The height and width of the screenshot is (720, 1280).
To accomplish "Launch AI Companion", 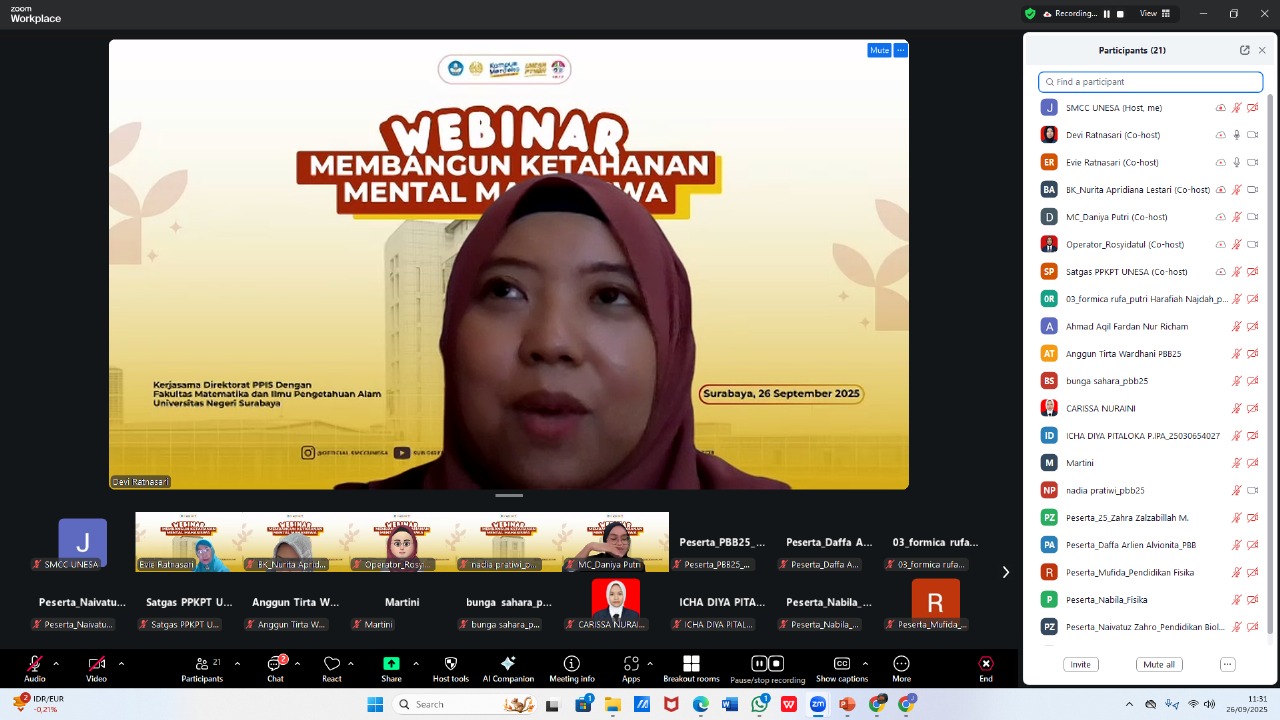I will pyautogui.click(x=508, y=666).
